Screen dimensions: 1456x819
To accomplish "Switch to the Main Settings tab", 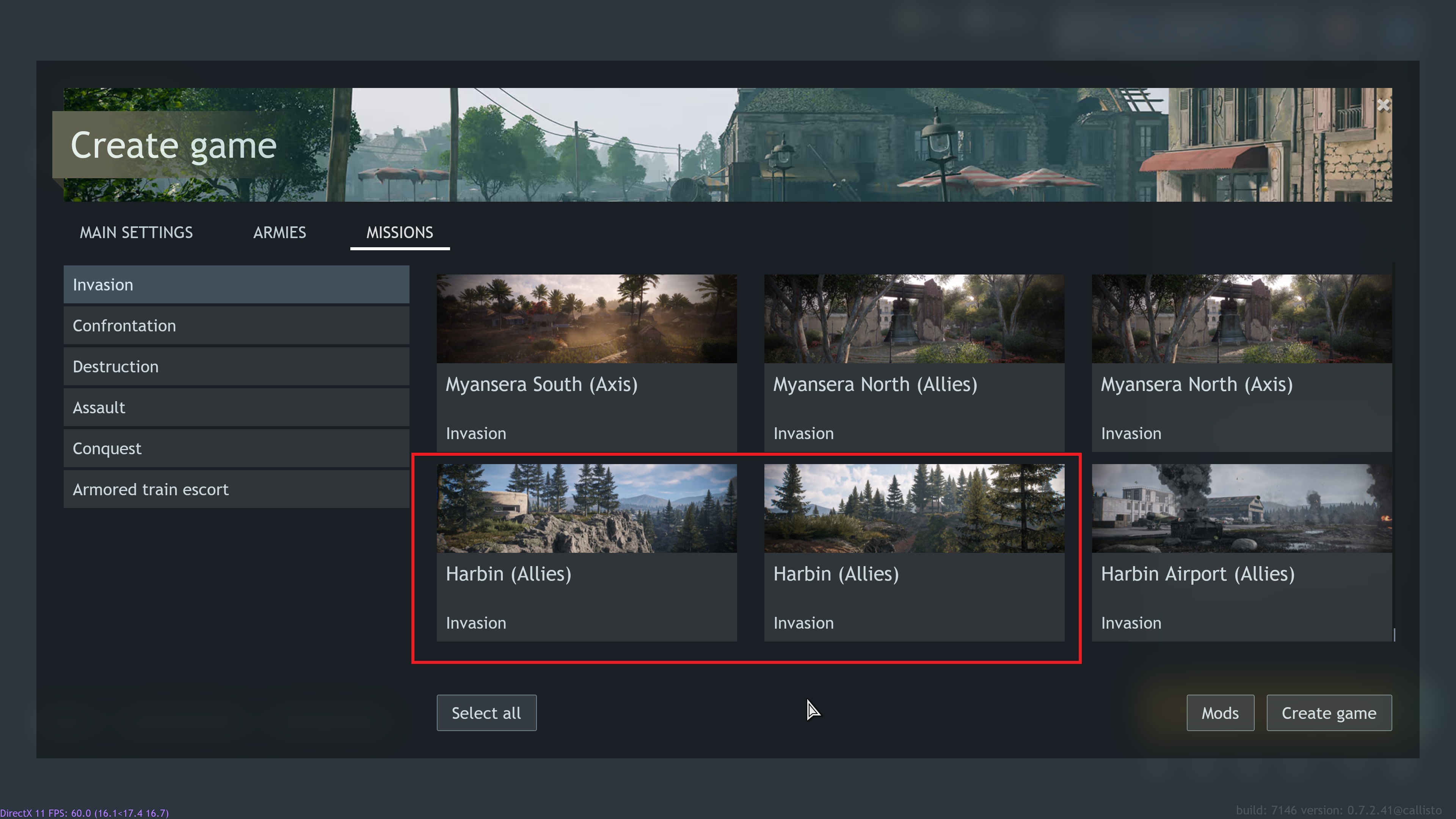I will (136, 232).
